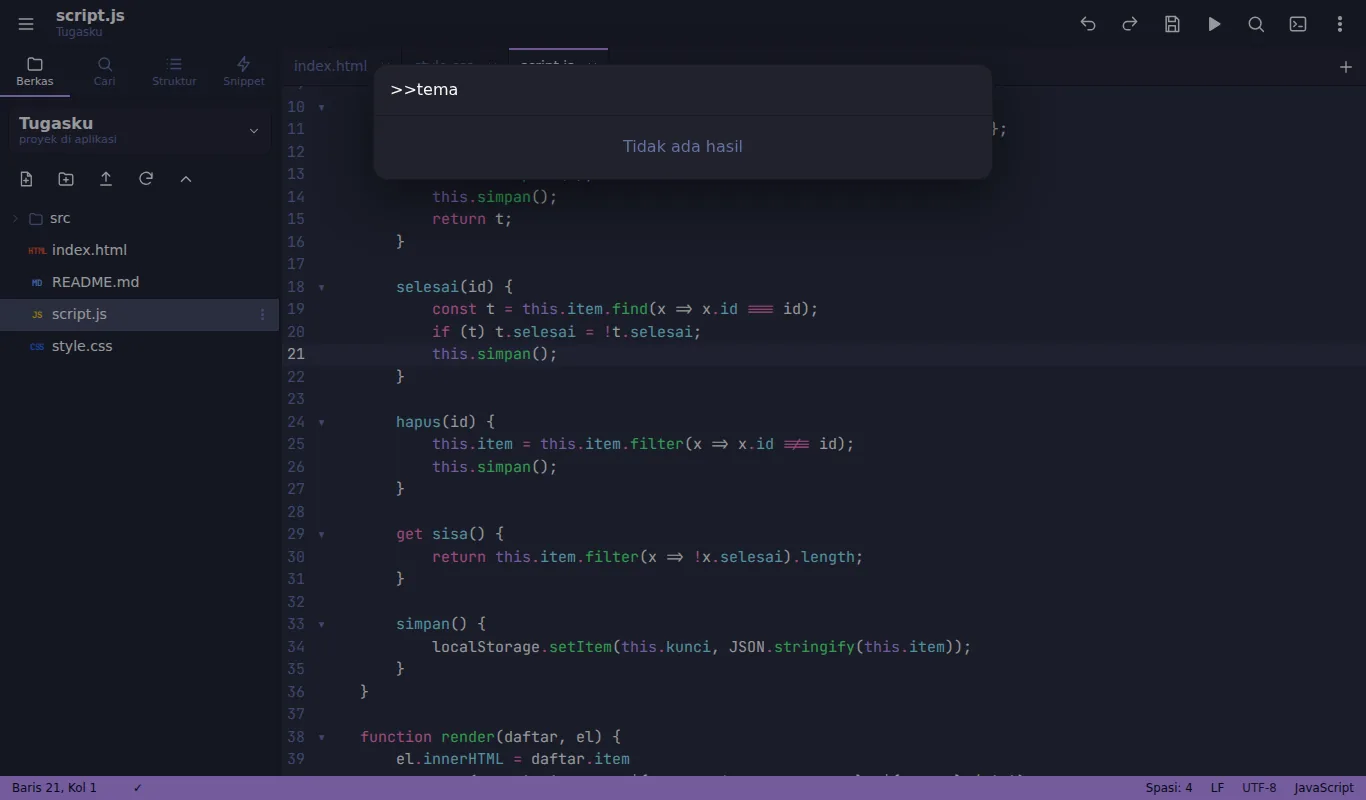Click the command palette input containing ">>tema"
The image size is (1366, 800).
[x=683, y=90]
